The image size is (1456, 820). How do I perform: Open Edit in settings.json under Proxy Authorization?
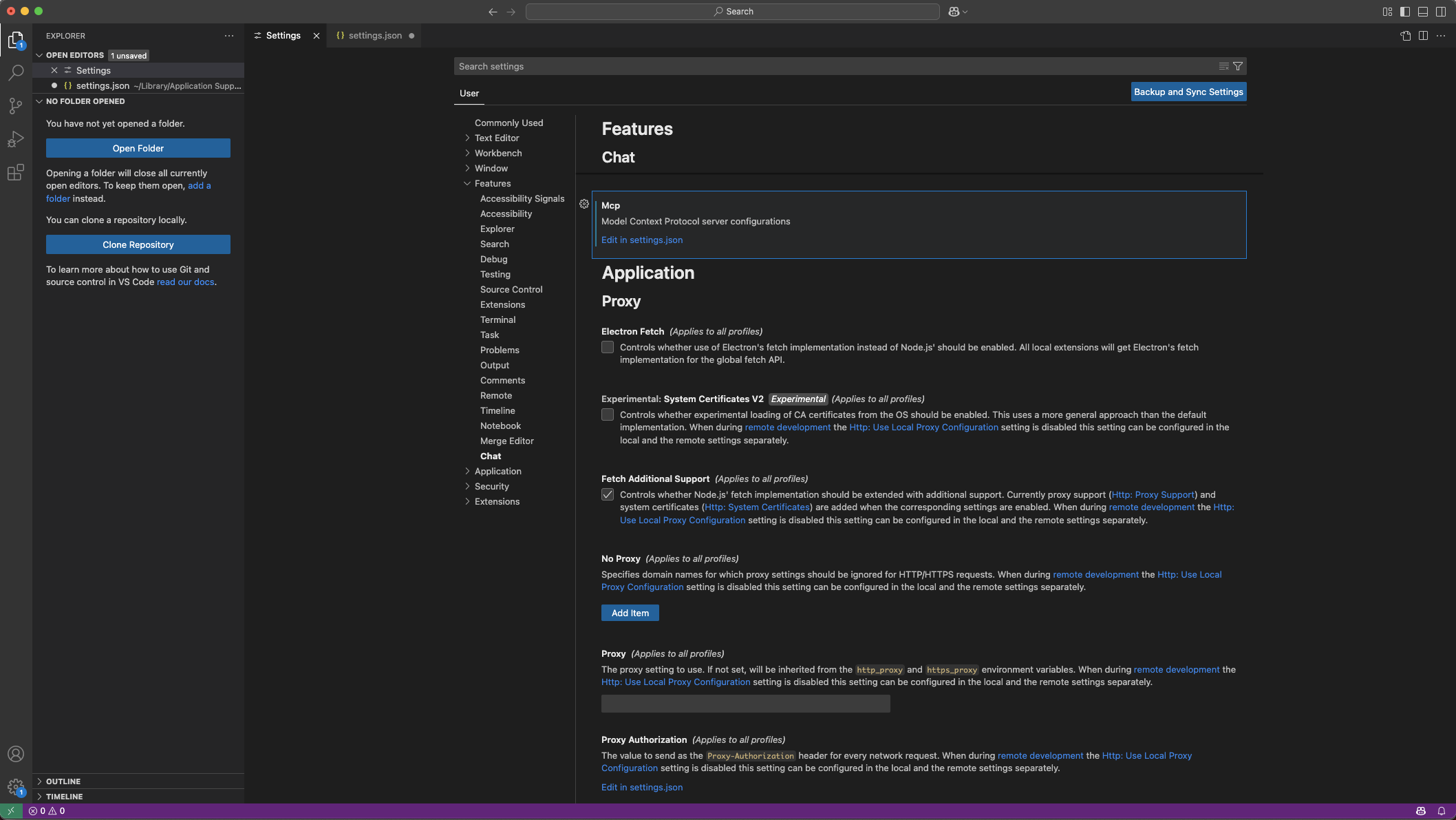pos(642,787)
